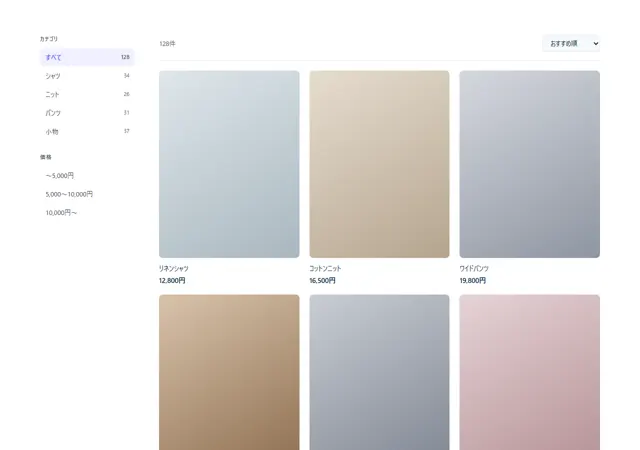Filter by the ニット category
640x450 pixels.
click(x=87, y=94)
